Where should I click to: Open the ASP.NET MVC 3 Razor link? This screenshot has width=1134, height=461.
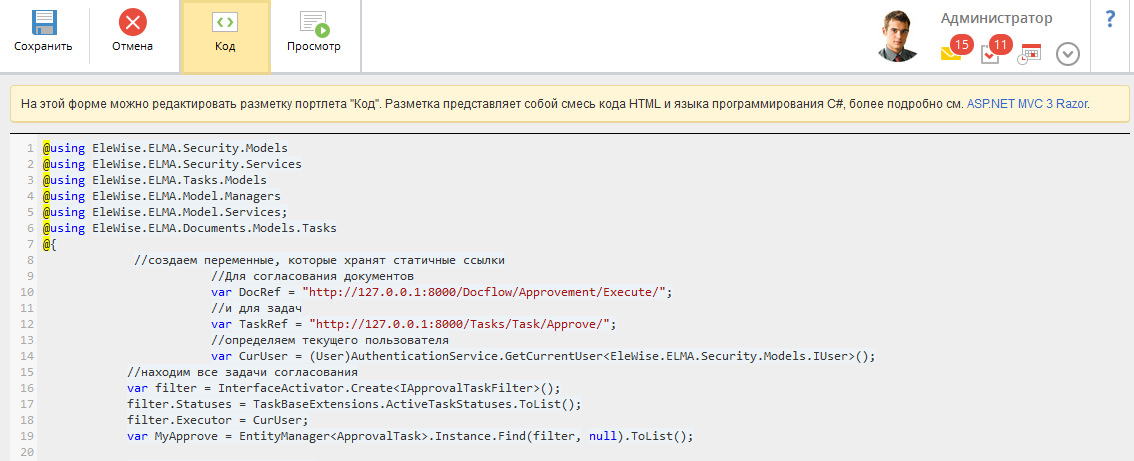pyautogui.click(x=1026, y=103)
